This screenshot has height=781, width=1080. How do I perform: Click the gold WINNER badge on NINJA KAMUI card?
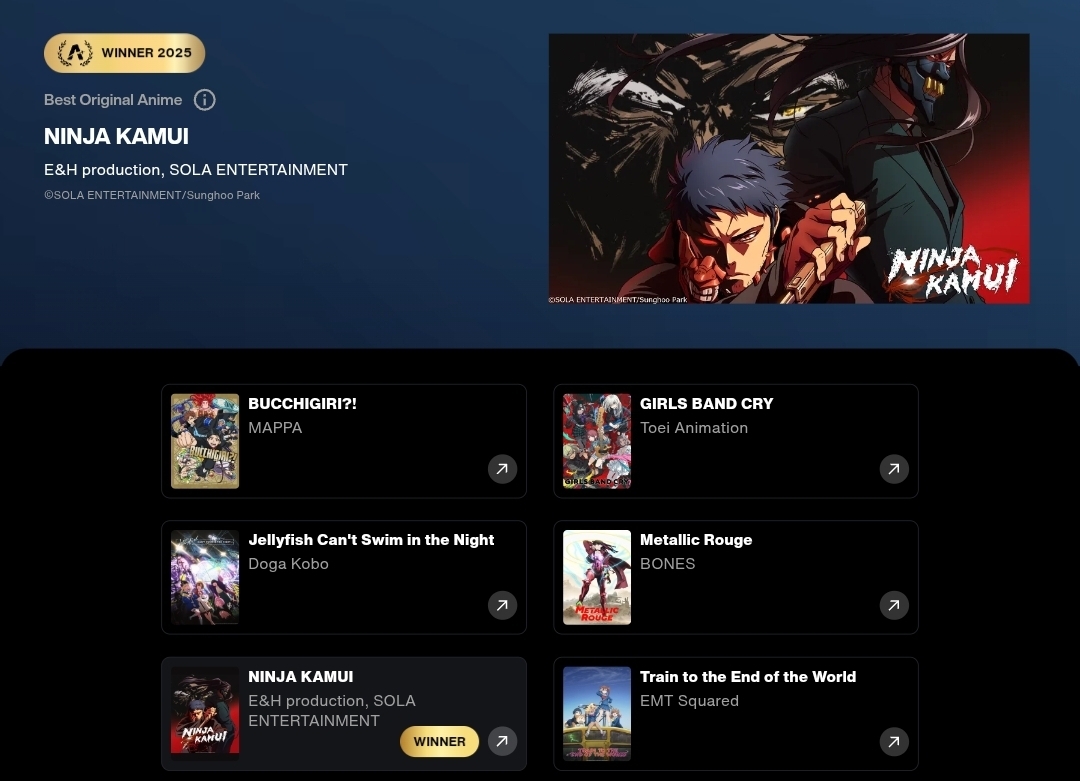439,742
